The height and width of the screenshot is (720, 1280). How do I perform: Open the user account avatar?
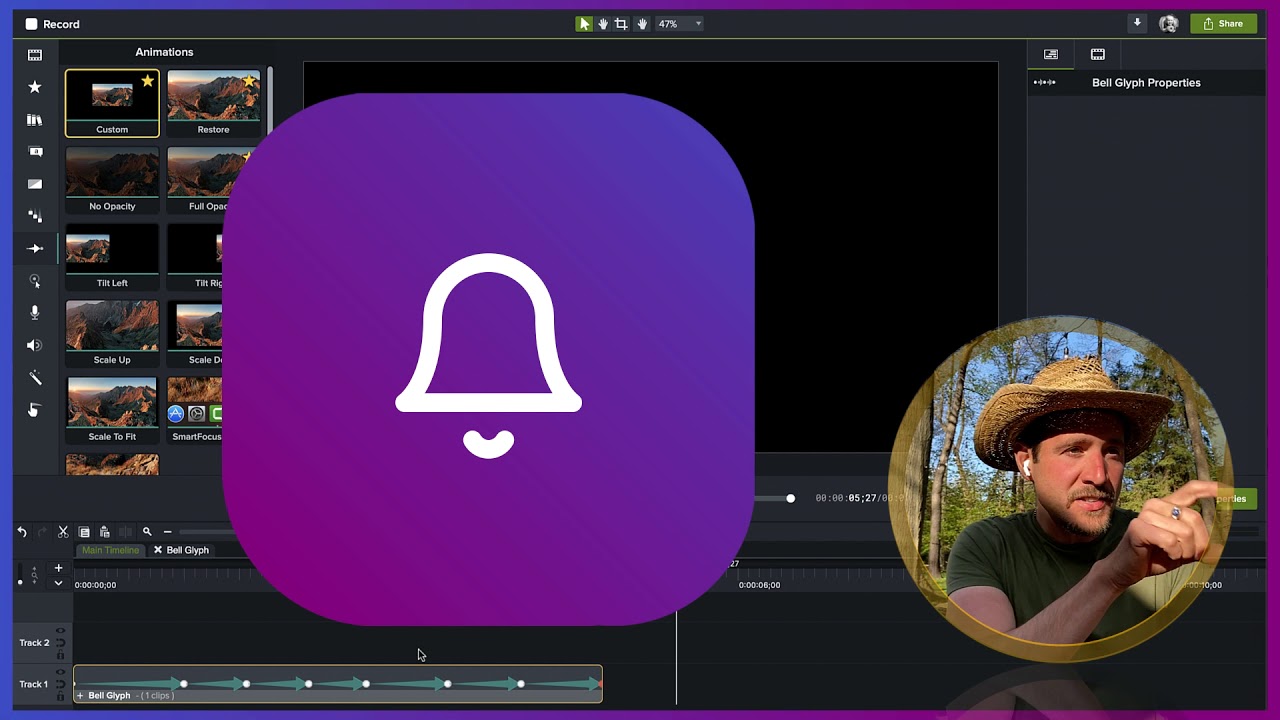[x=1168, y=24]
